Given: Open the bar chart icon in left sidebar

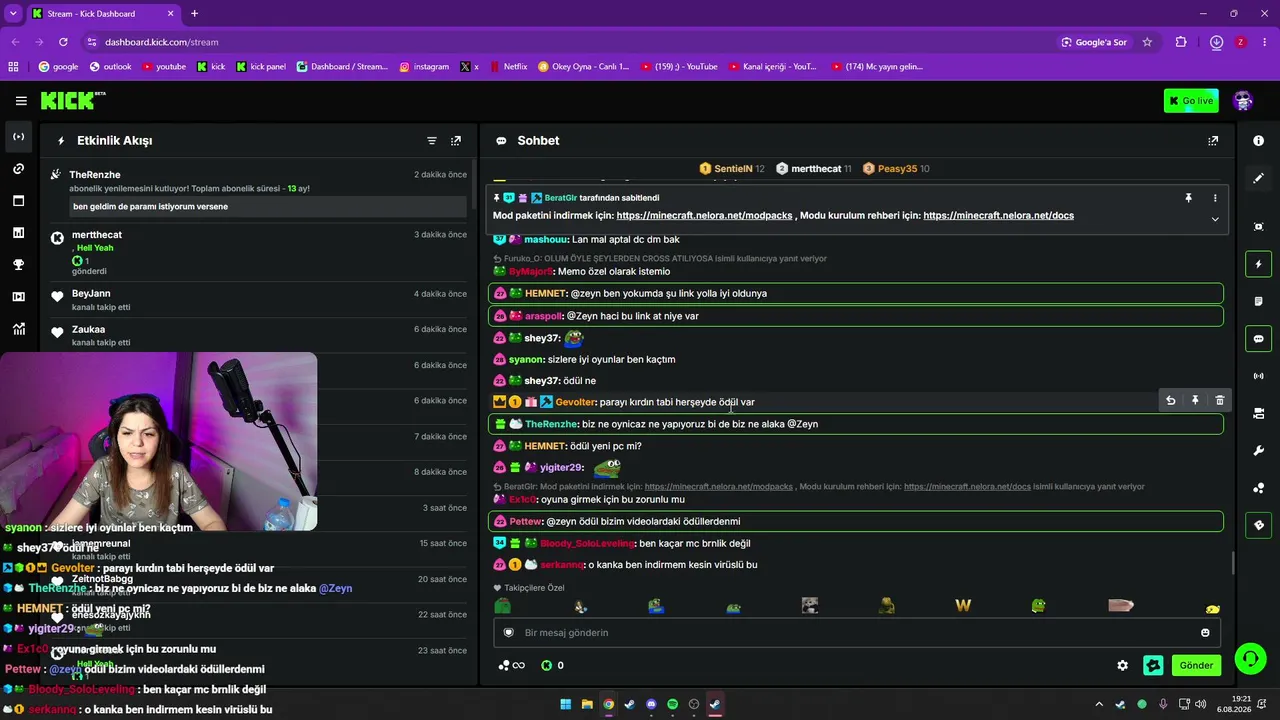Looking at the screenshot, I should (19, 233).
